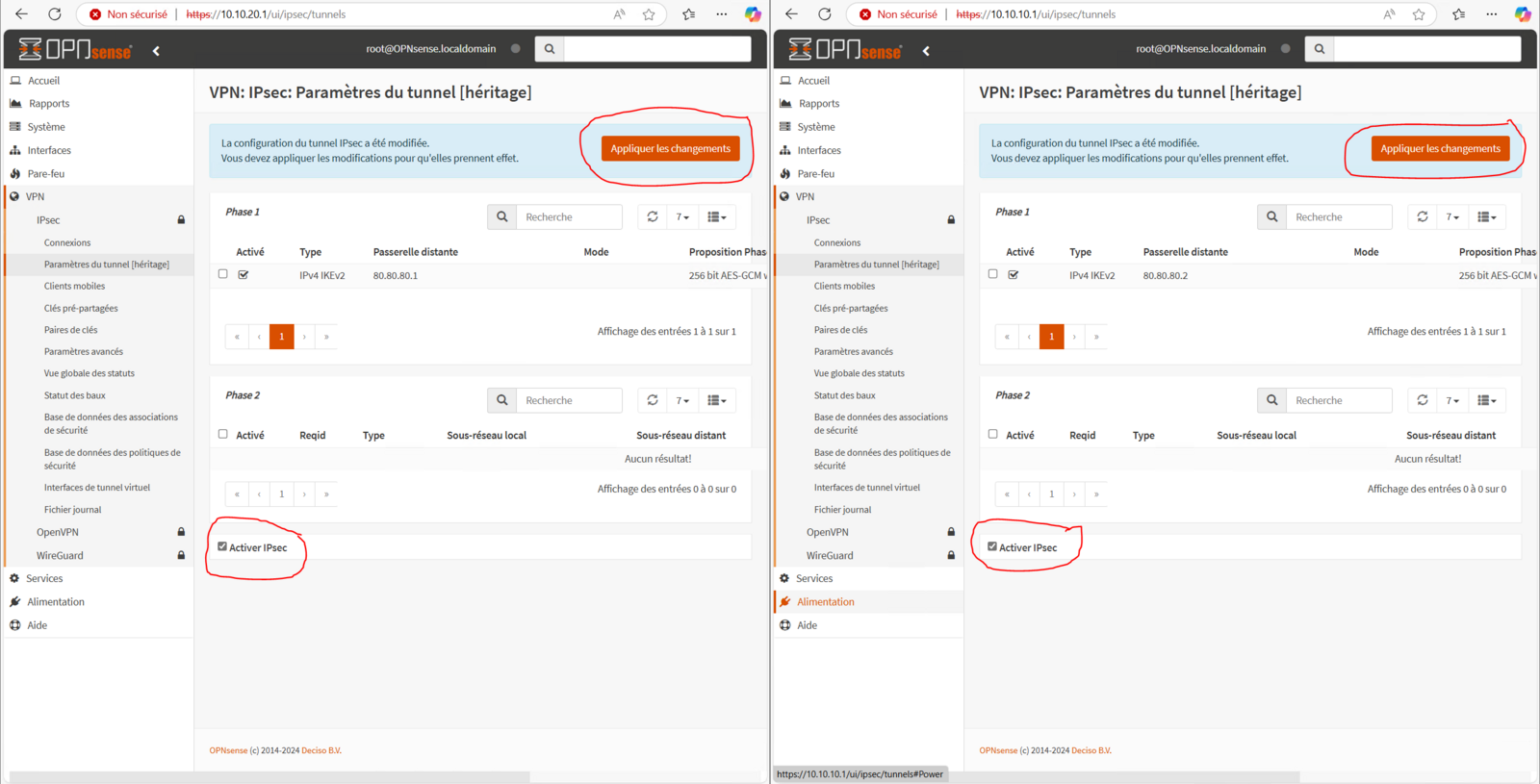Refresh Phase 2 table in the 10.10.10.1 window
Viewport: 1540px width, 784px height.
coord(1423,400)
